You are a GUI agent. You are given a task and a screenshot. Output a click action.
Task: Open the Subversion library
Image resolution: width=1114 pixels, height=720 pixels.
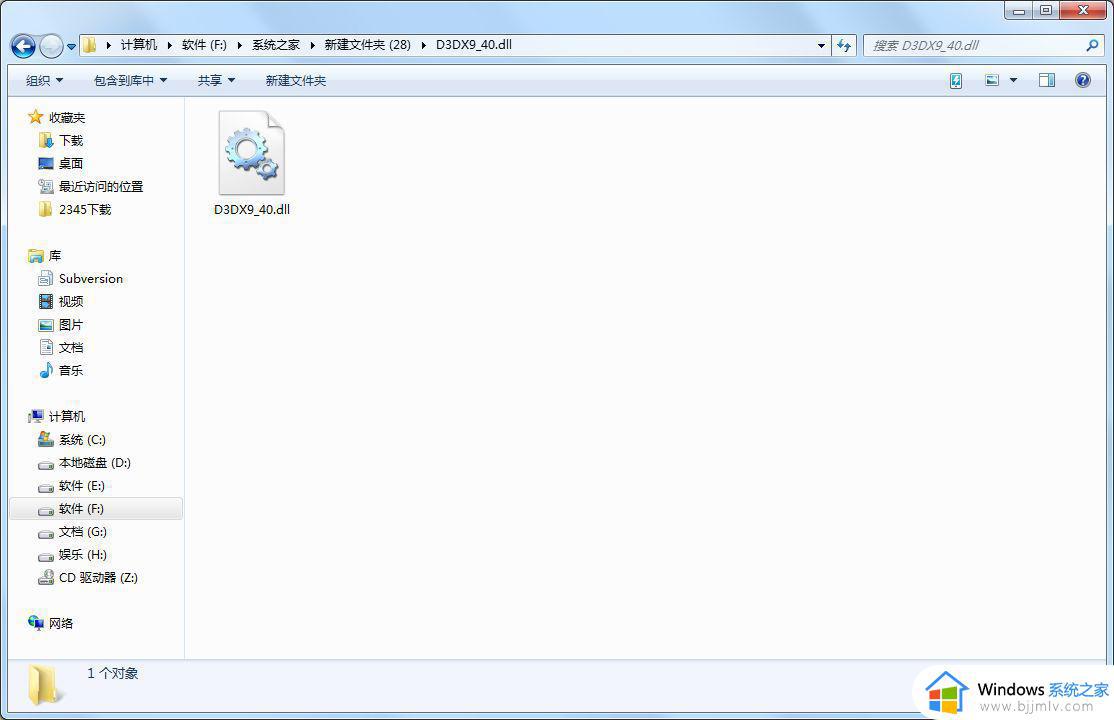(x=91, y=279)
